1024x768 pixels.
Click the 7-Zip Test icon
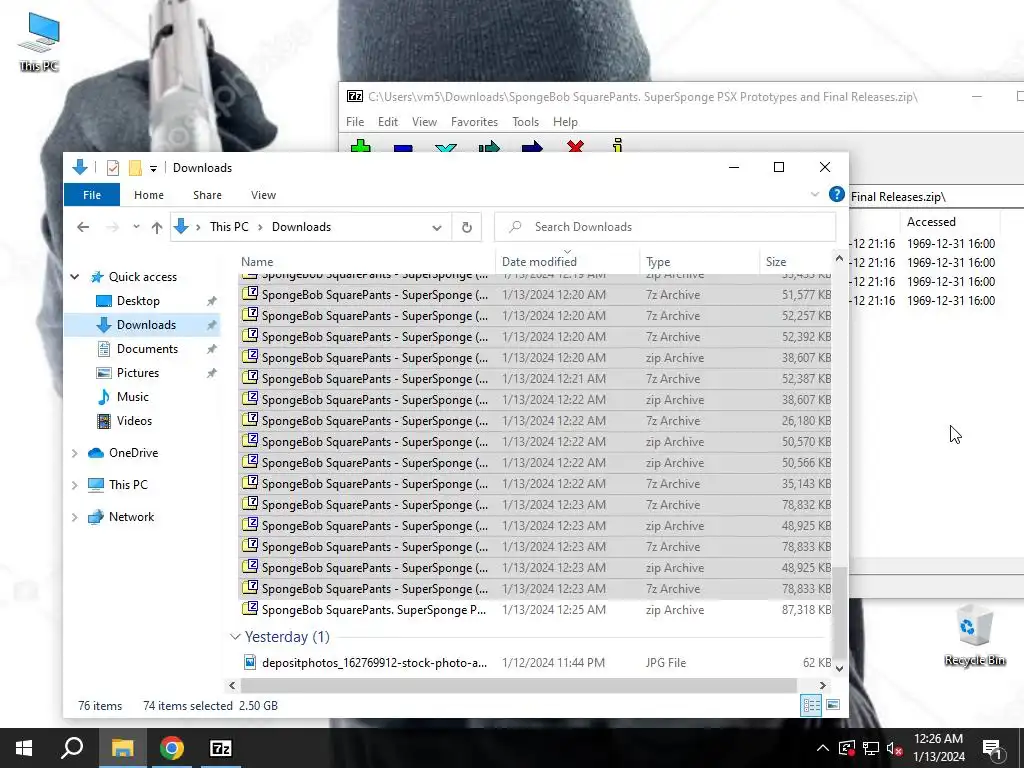[x=446, y=148]
